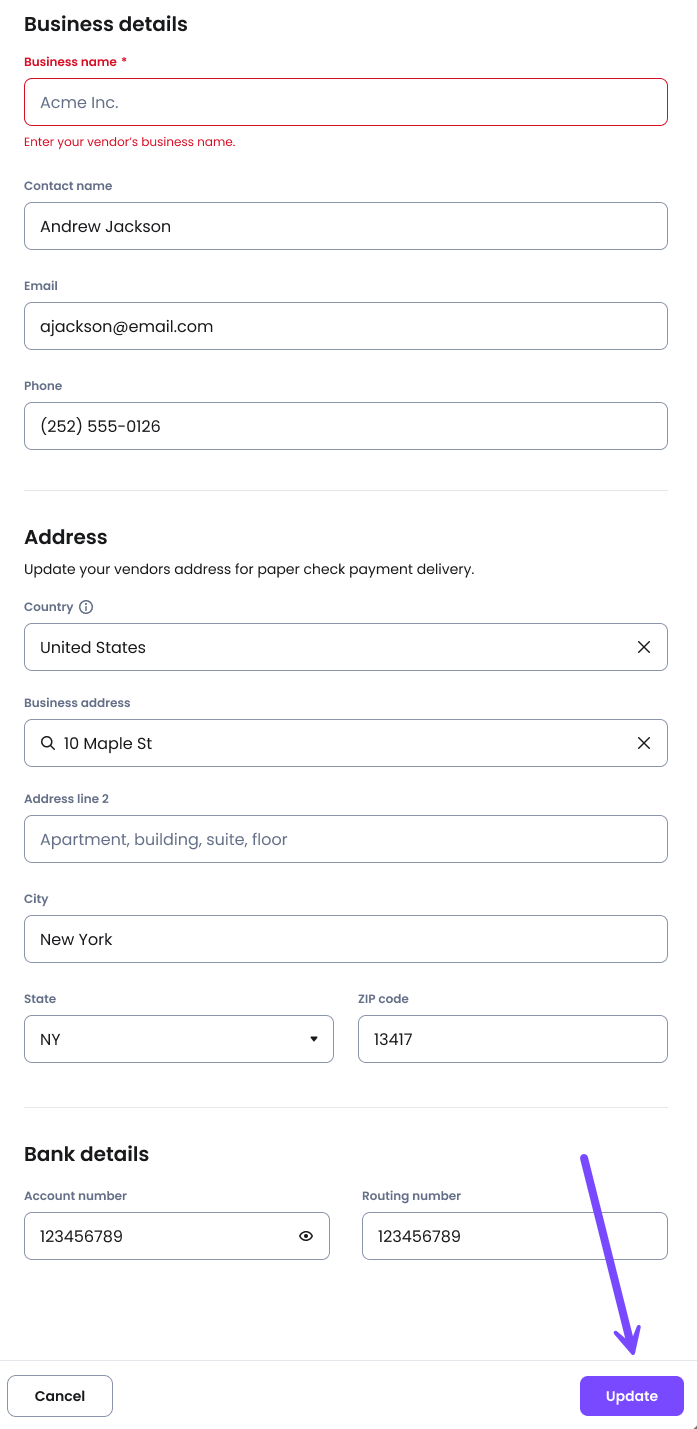
Task: Select the Phone number field
Action: (345, 426)
